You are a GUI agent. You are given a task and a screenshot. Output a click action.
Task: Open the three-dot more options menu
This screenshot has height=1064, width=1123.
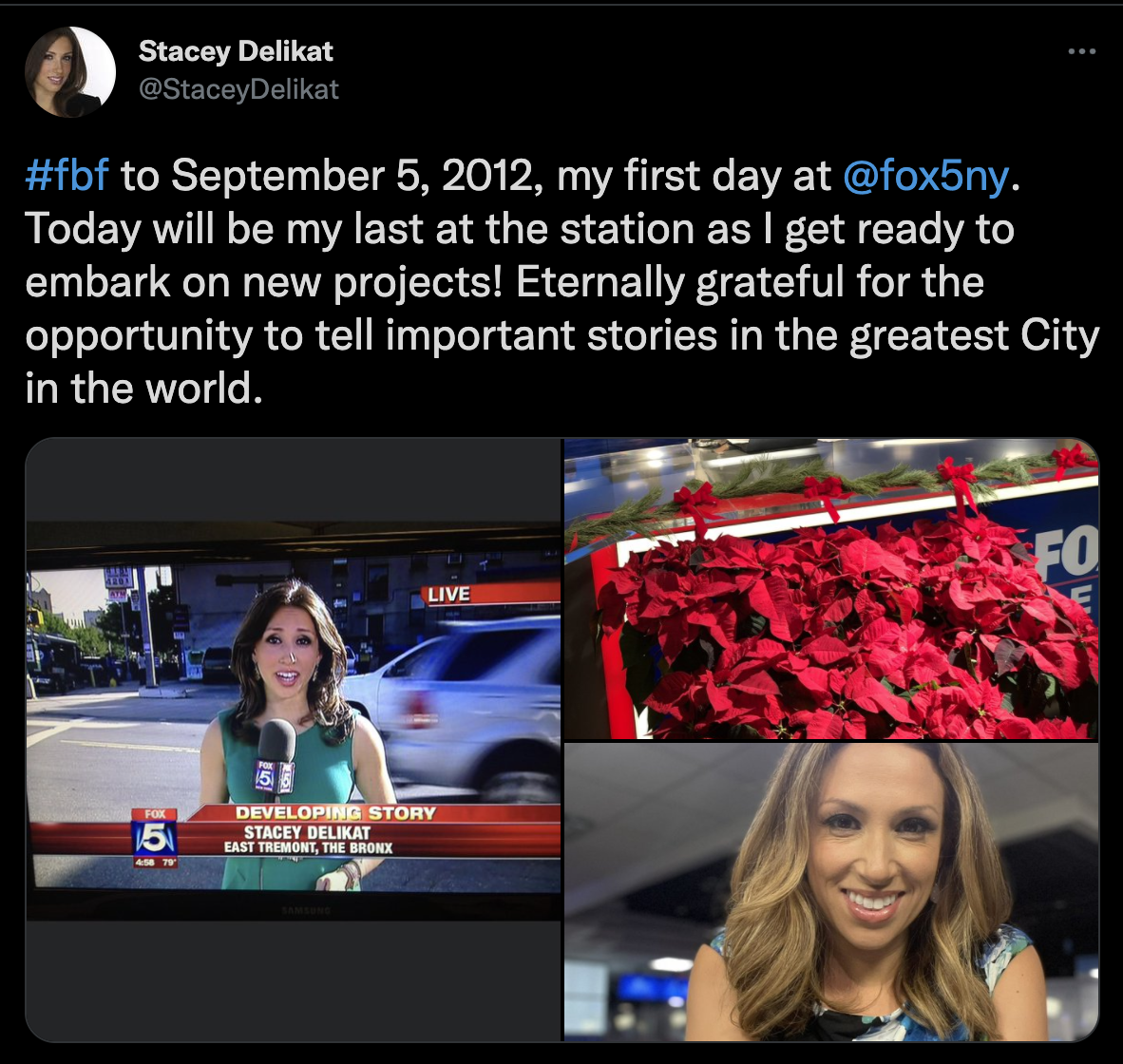click(x=1081, y=51)
